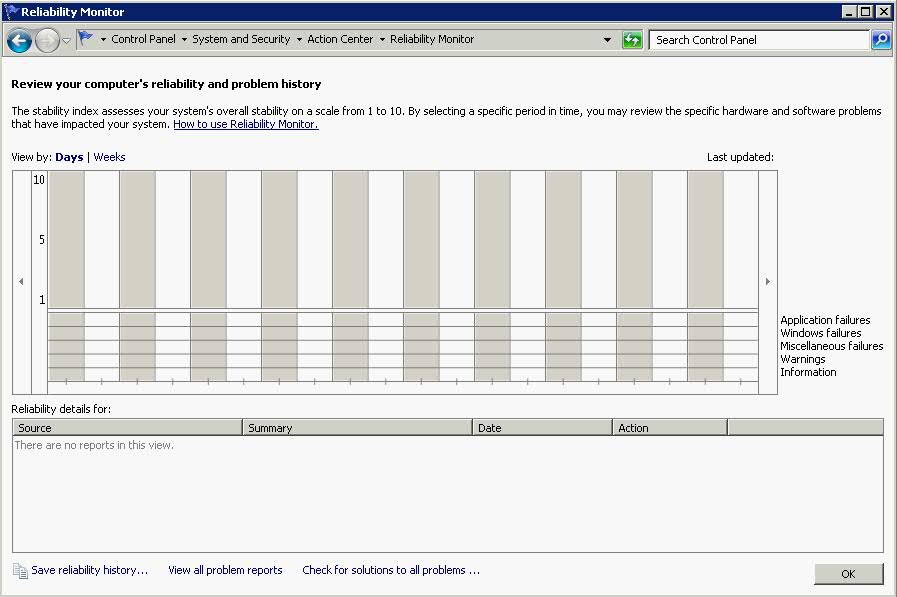Image resolution: width=897 pixels, height=597 pixels.
Task: Select the first day column in the chart
Action: click(x=66, y=276)
